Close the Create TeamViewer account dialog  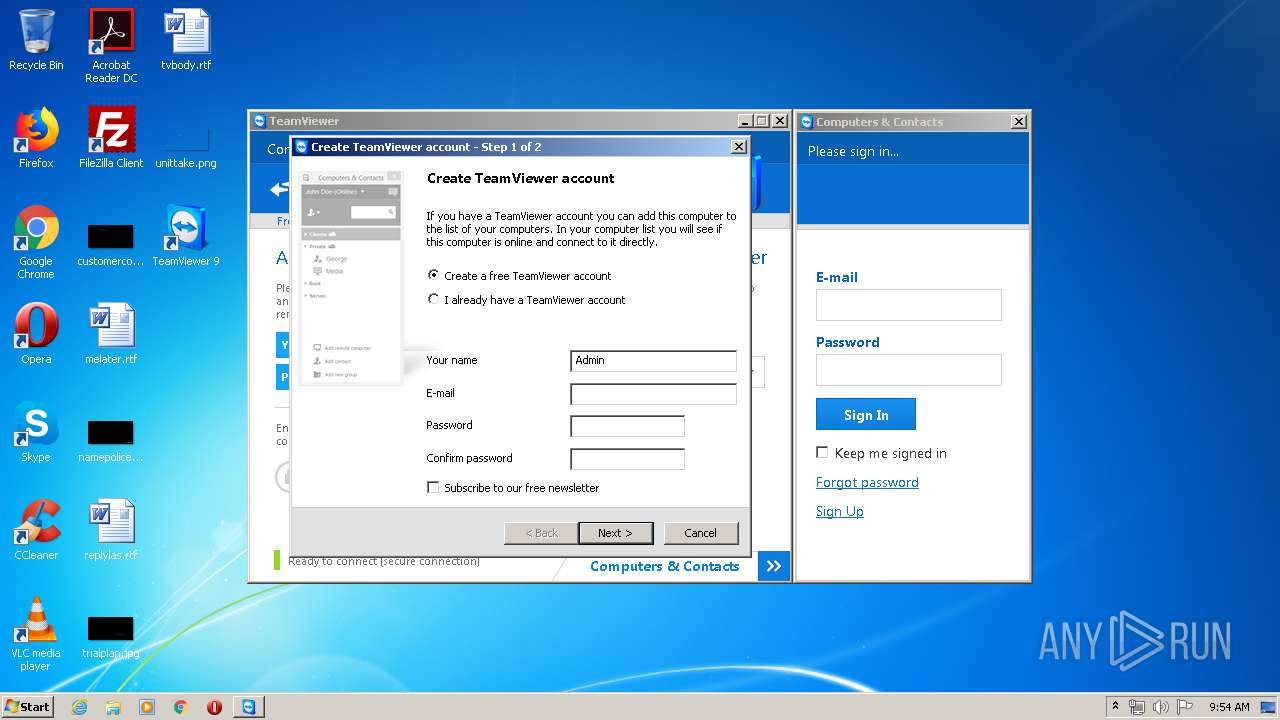(739, 147)
